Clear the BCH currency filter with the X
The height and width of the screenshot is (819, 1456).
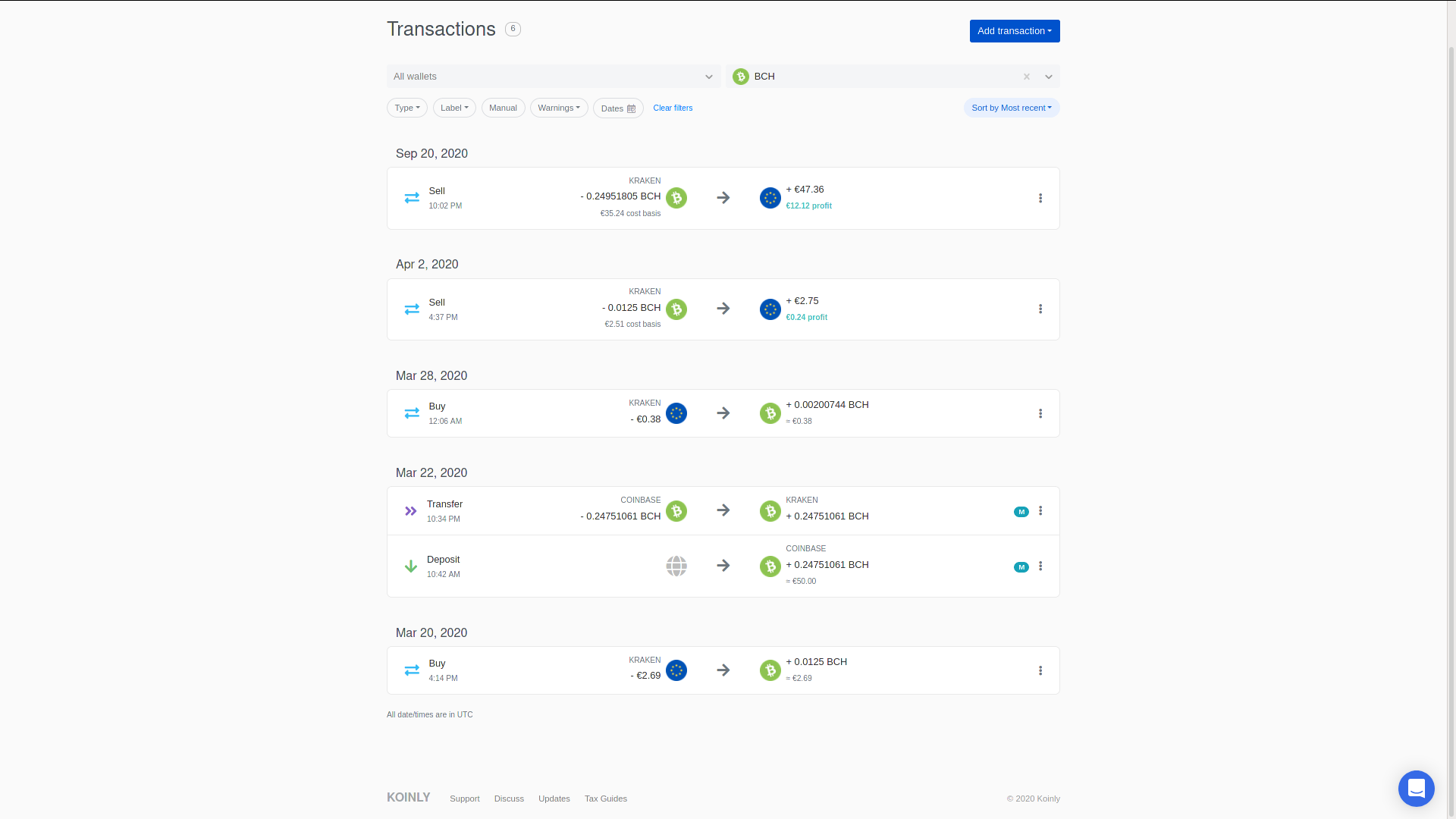click(x=1026, y=77)
